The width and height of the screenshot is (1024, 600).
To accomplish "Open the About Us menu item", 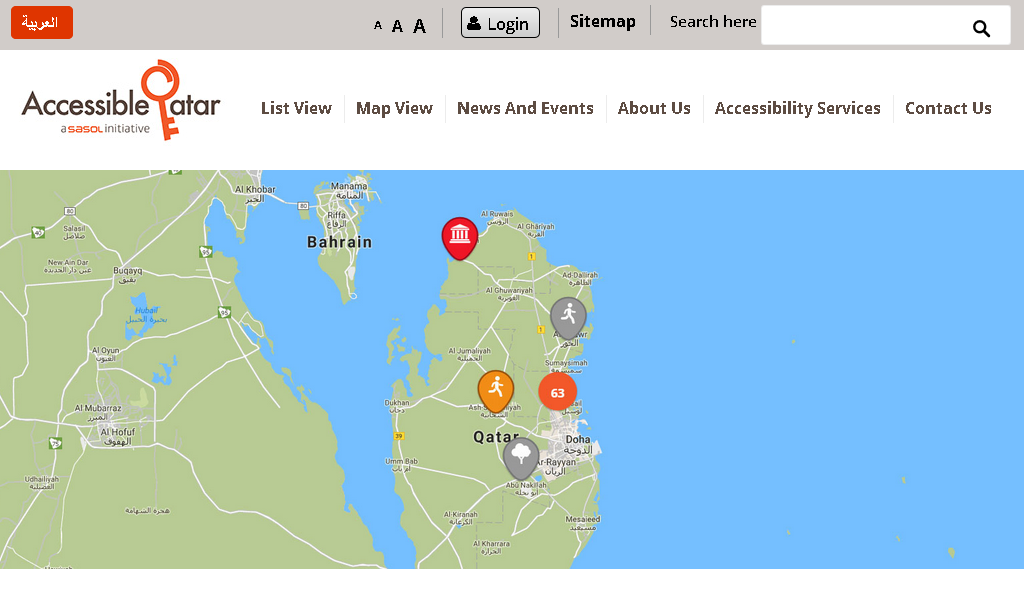I will [x=654, y=108].
